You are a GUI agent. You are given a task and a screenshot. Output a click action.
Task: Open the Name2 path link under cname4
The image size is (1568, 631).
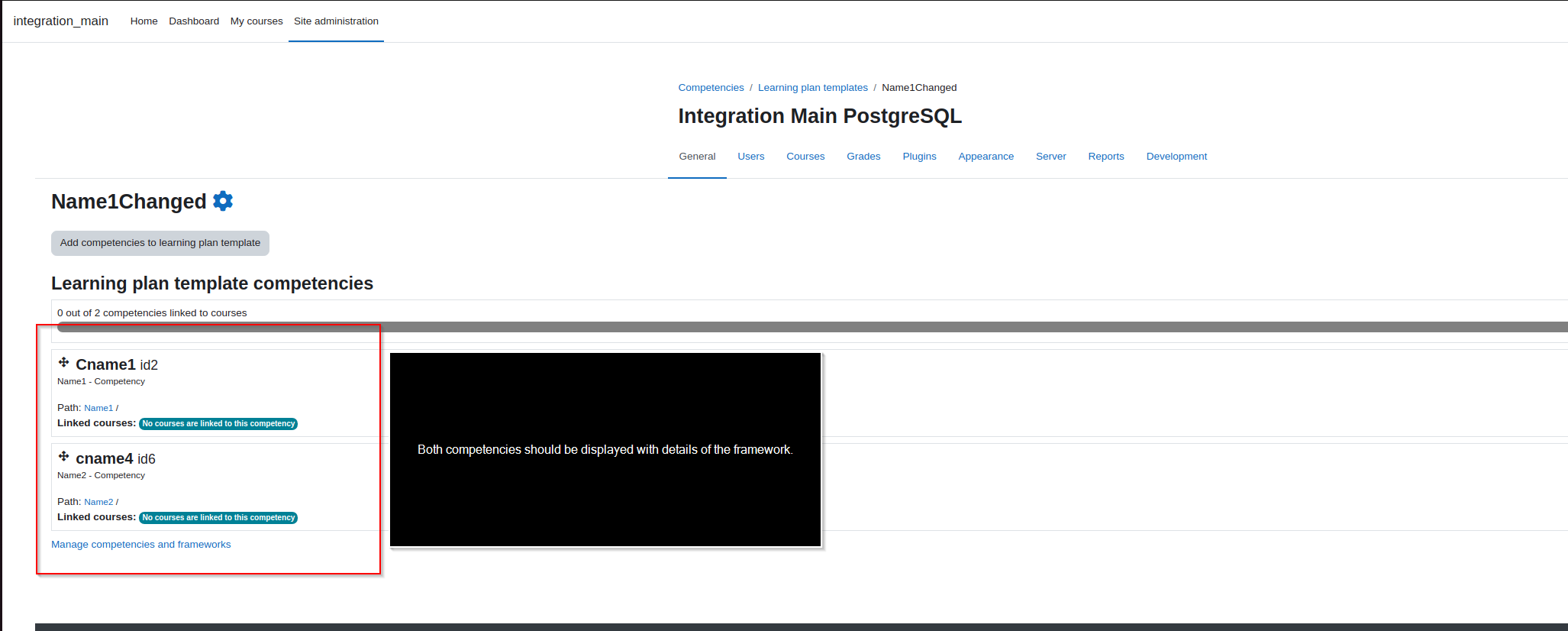98,502
